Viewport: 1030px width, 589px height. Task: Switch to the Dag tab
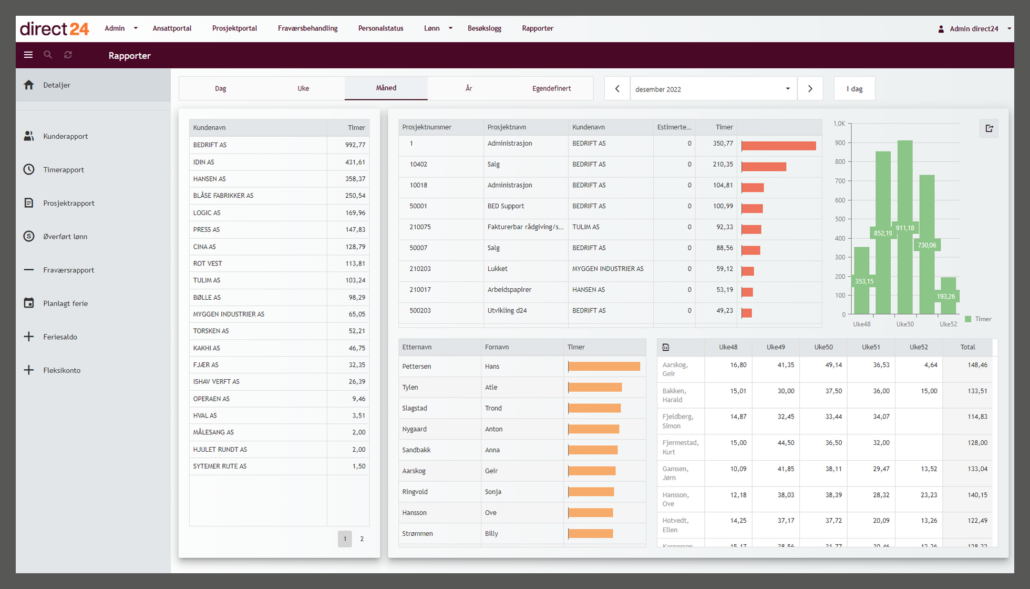221,88
